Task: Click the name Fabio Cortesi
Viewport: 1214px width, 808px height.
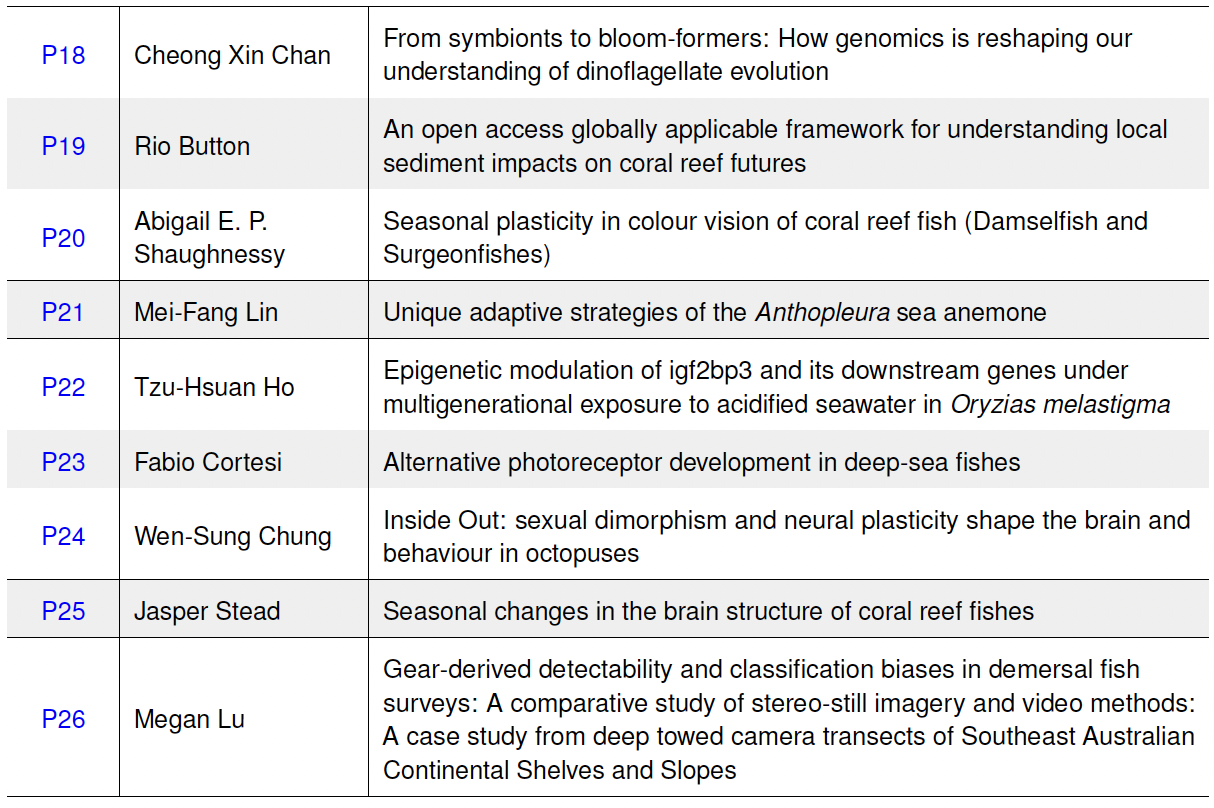Action: click(x=208, y=462)
